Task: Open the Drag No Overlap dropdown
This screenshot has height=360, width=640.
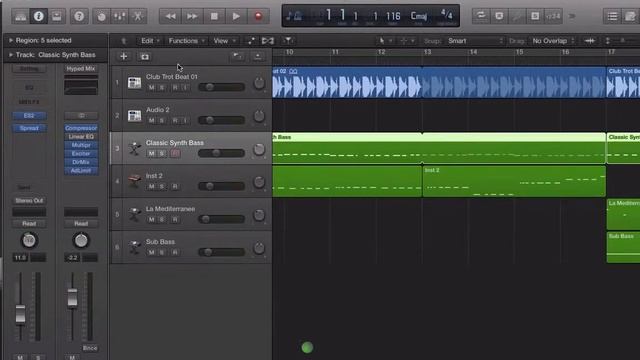Action: (x=553, y=41)
